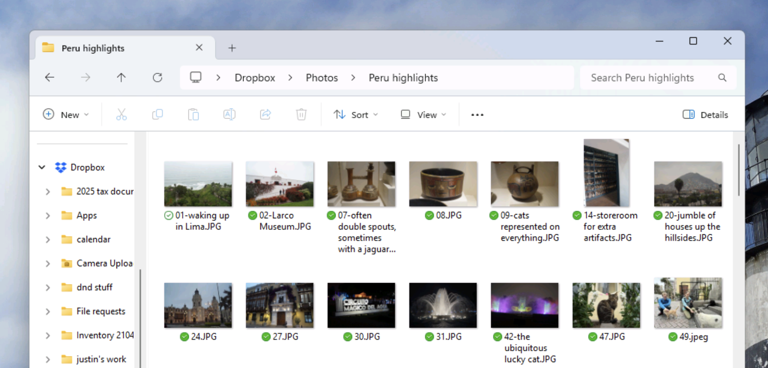The image size is (768, 368).
Task: Click the search magnifier icon
Action: coord(722,77)
